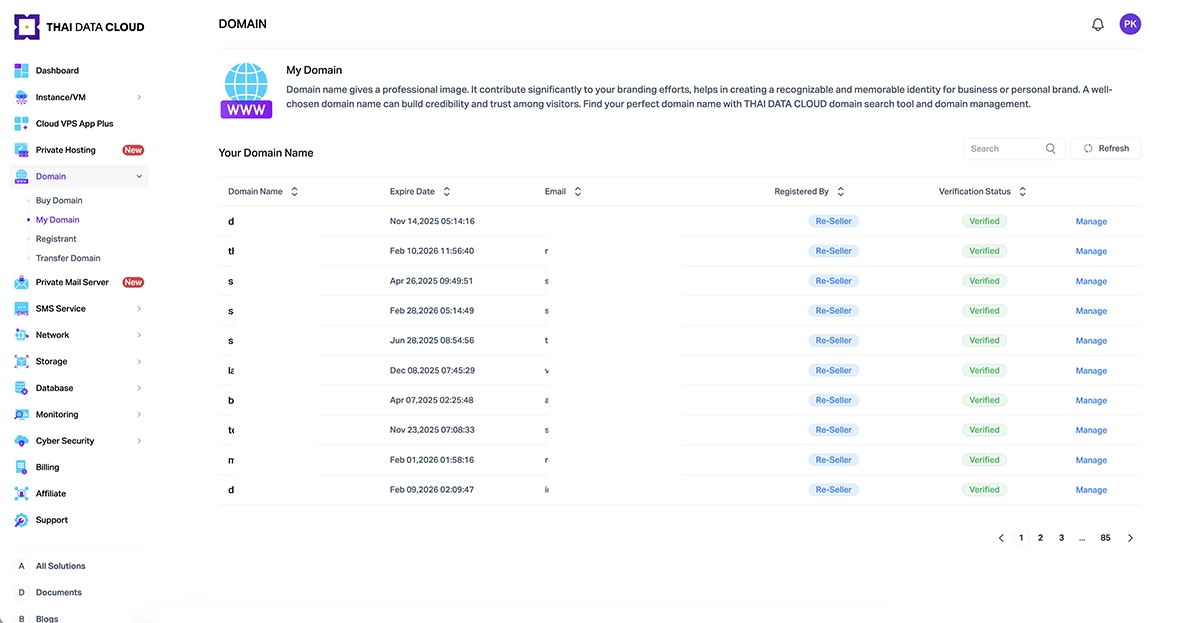Image resolution: width=1200 pixels, height=623 pixels.
Task: Sort table by Domain Name column
Action: point(294,192)
